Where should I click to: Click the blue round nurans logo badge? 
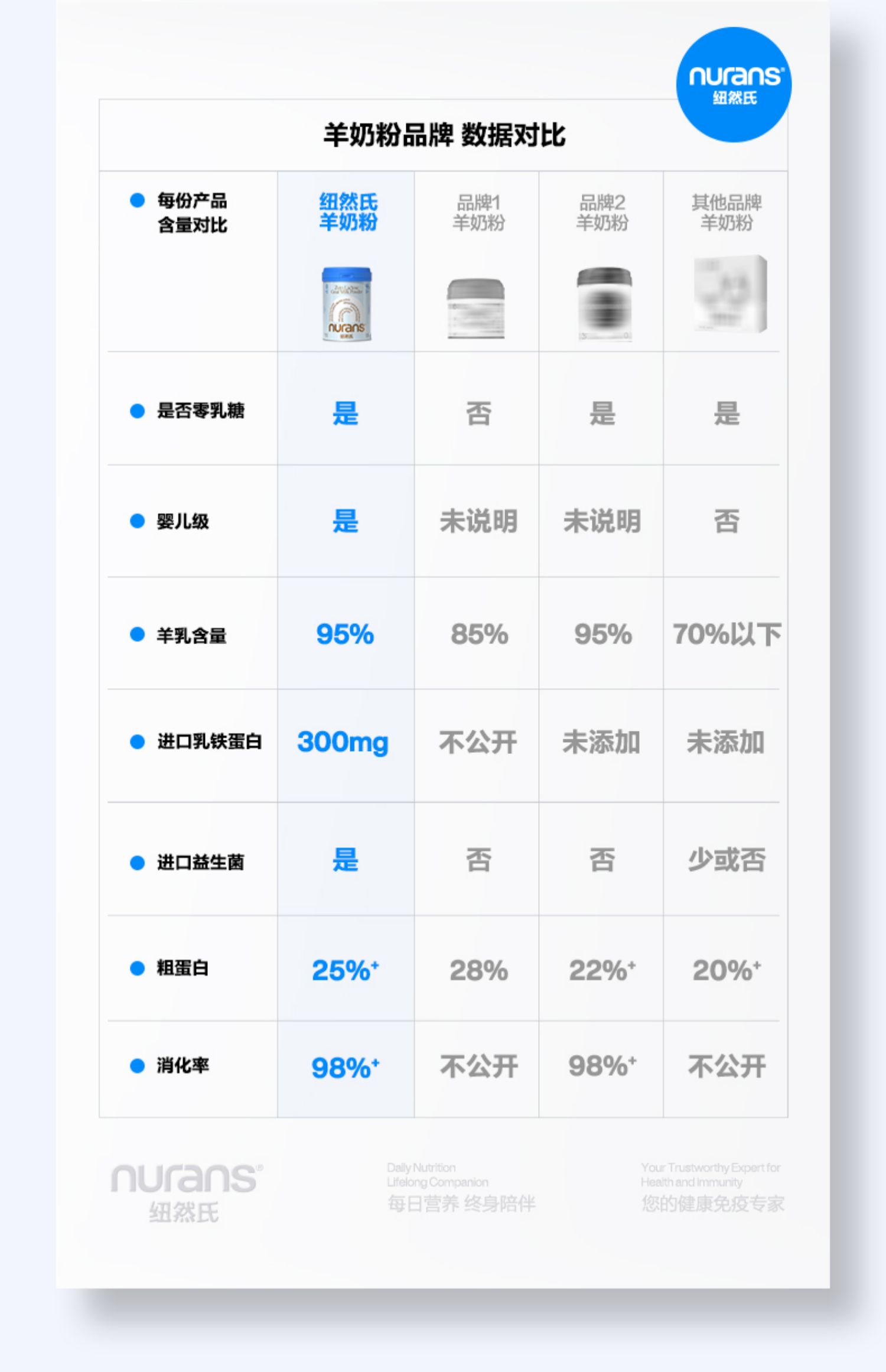pos(734,84)
